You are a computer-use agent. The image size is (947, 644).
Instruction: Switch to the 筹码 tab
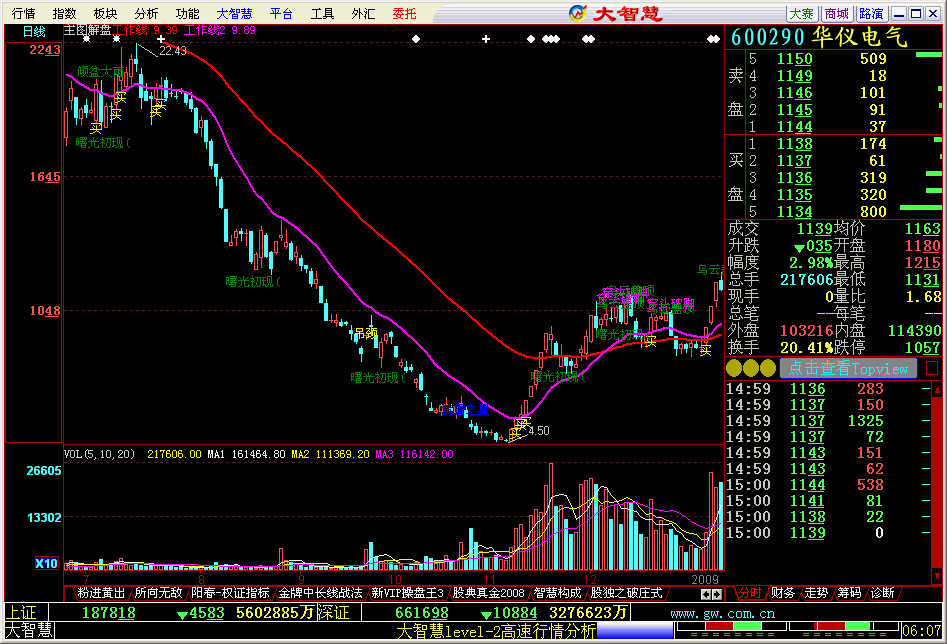(849, 593)
